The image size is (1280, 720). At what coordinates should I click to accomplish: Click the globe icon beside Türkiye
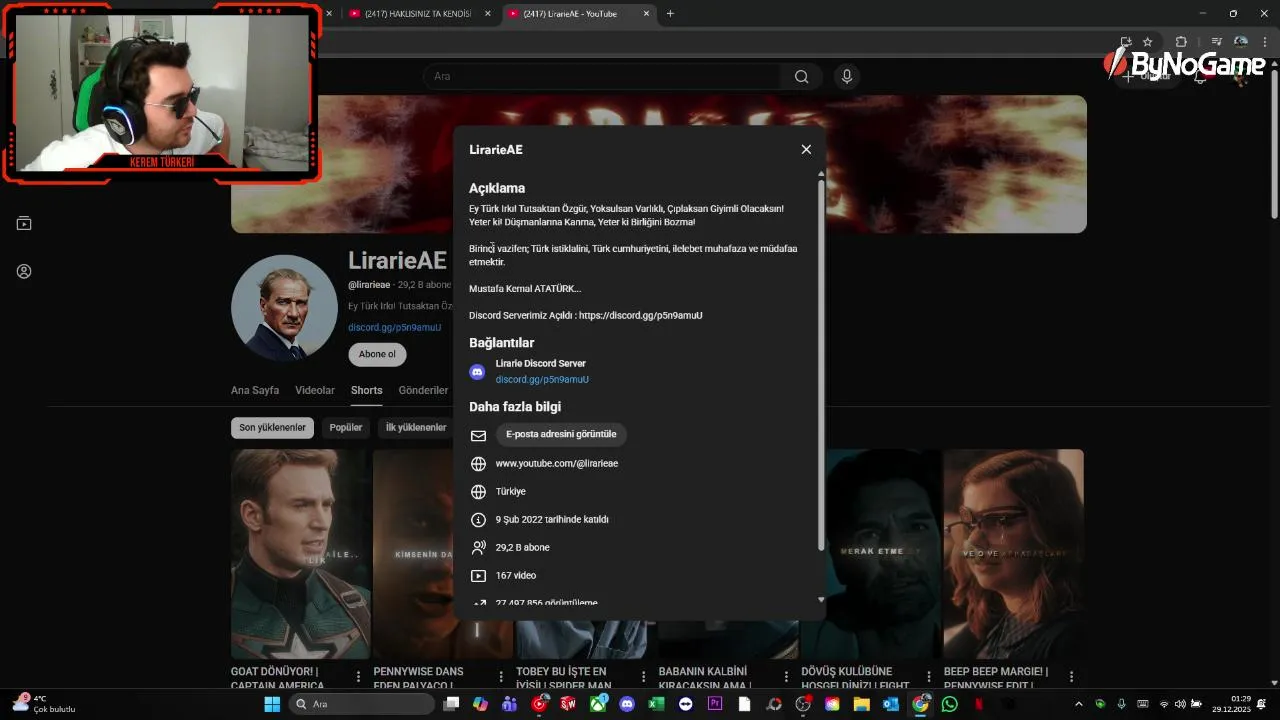click(478, 492)
